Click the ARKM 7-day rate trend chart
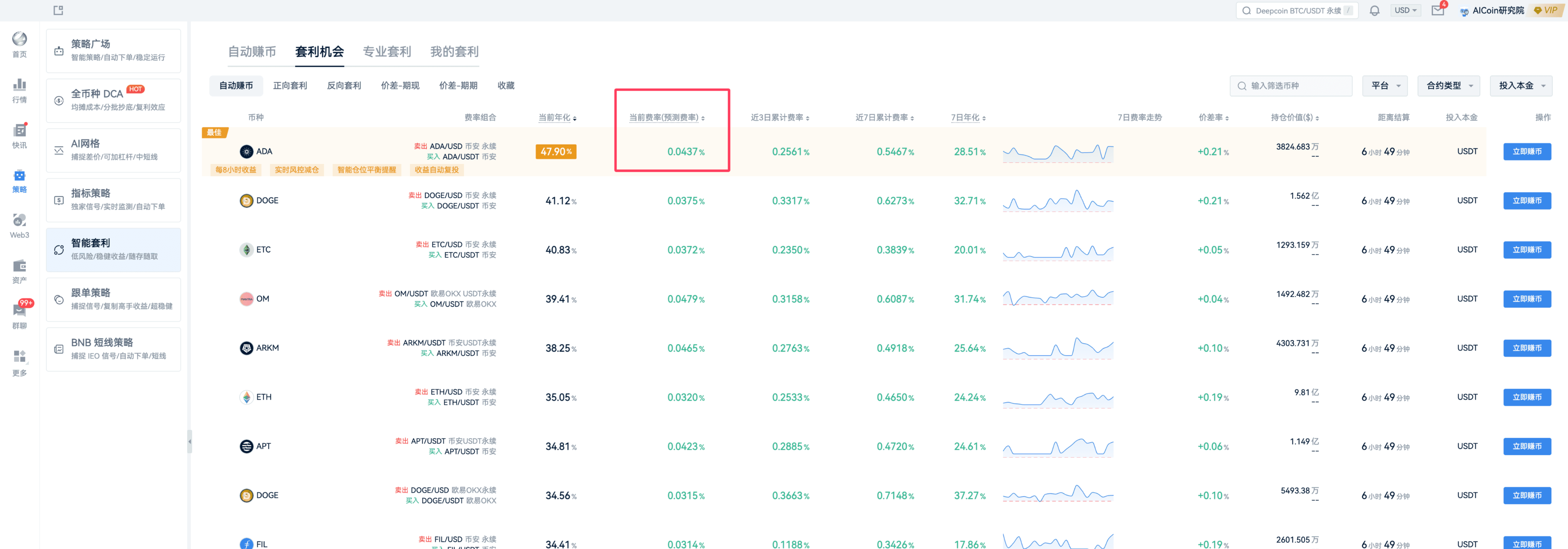Viewport: 1568px width, 549px height. coord(1058,348)
